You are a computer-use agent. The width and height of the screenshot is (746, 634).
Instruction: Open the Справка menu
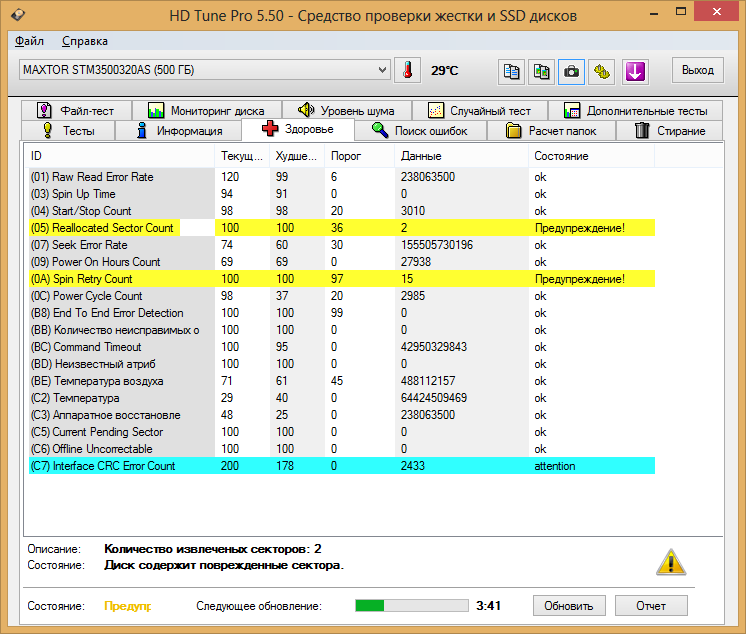coord(85,41)
